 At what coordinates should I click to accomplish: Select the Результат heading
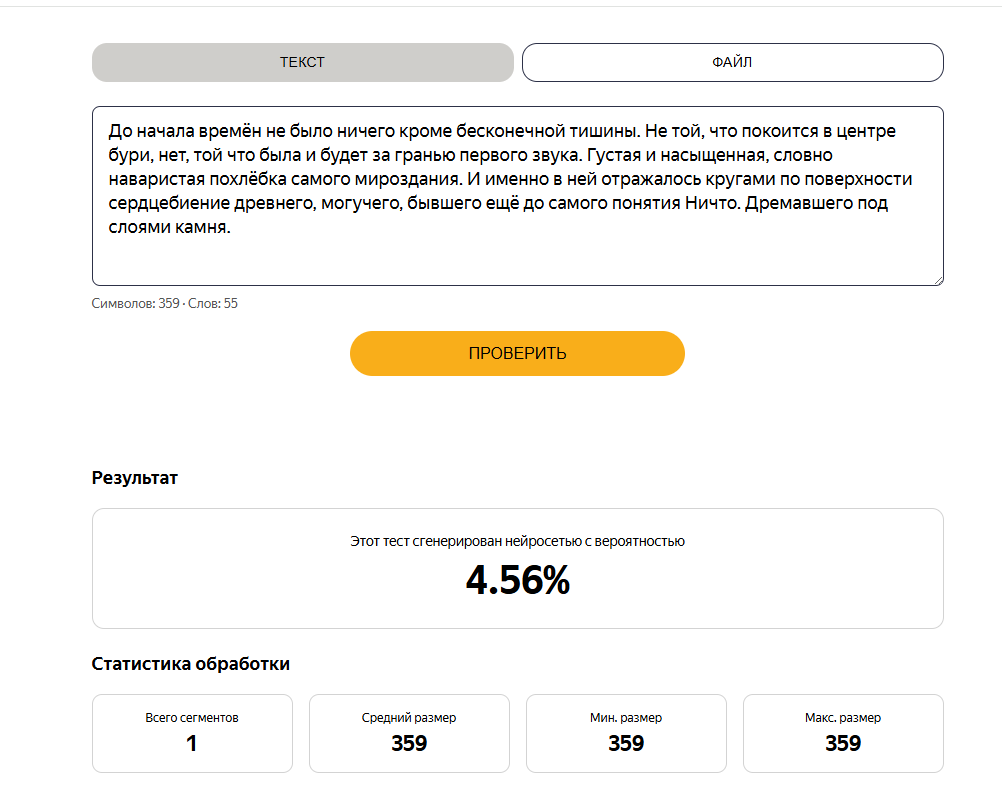pos(135,478)
